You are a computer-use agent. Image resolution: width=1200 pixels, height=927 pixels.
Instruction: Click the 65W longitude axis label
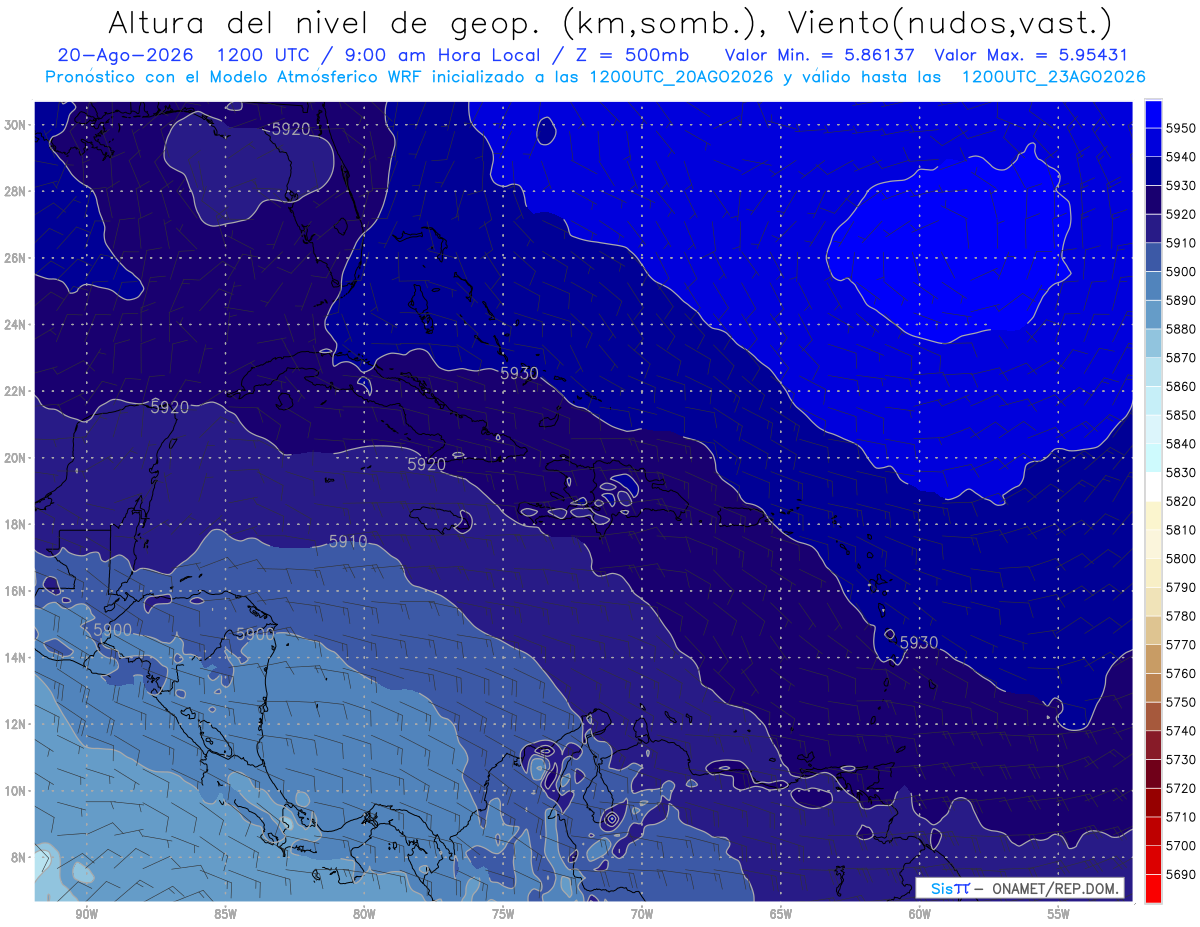(x=781, y=915)
